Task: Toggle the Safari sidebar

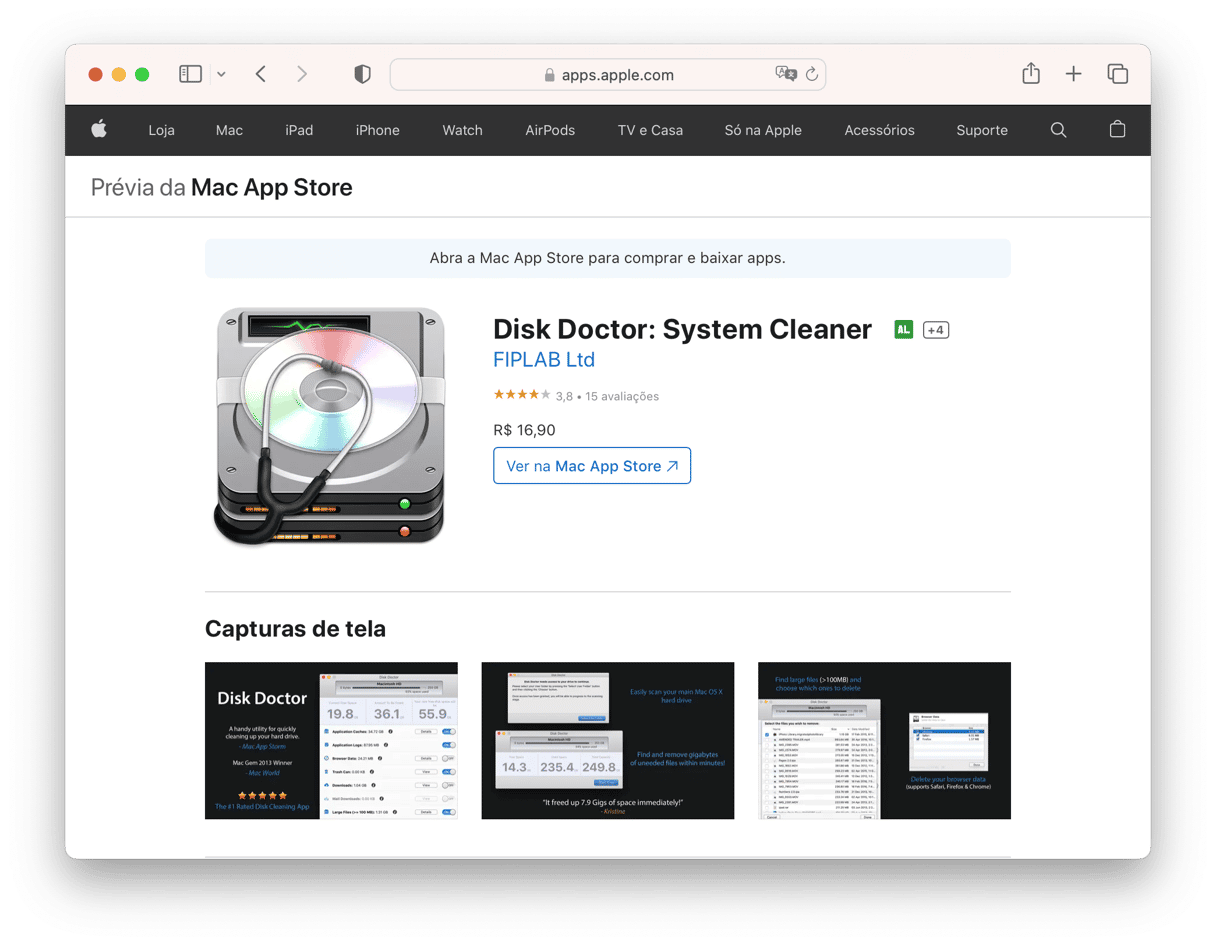Action: tap(190, 74)
